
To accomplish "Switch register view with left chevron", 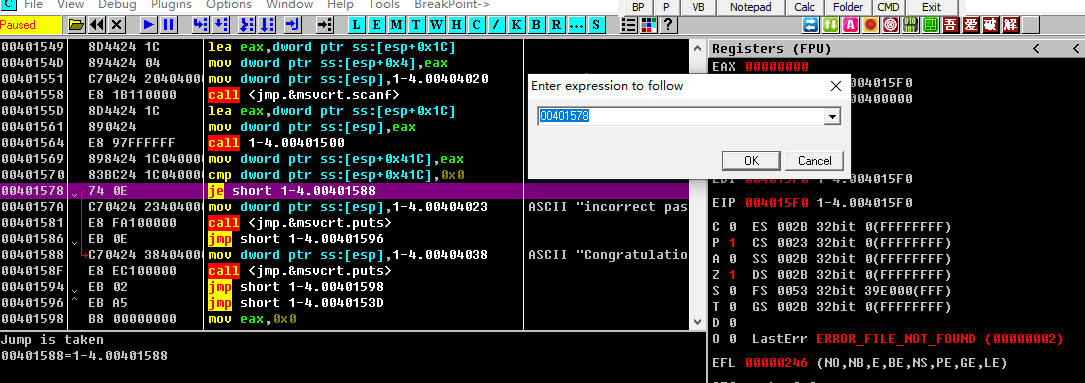I will [1036, 48].
